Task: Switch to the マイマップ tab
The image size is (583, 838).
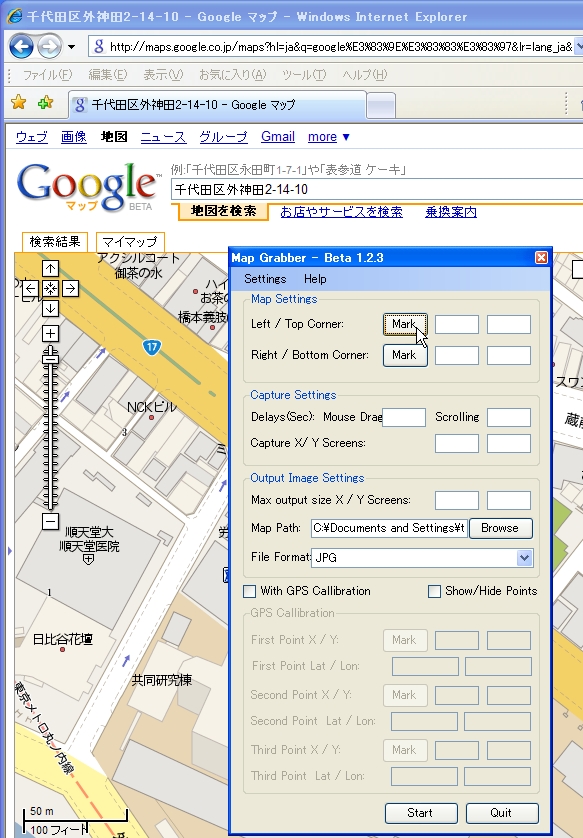Action: pyautogui.click(x=130, y=242)
